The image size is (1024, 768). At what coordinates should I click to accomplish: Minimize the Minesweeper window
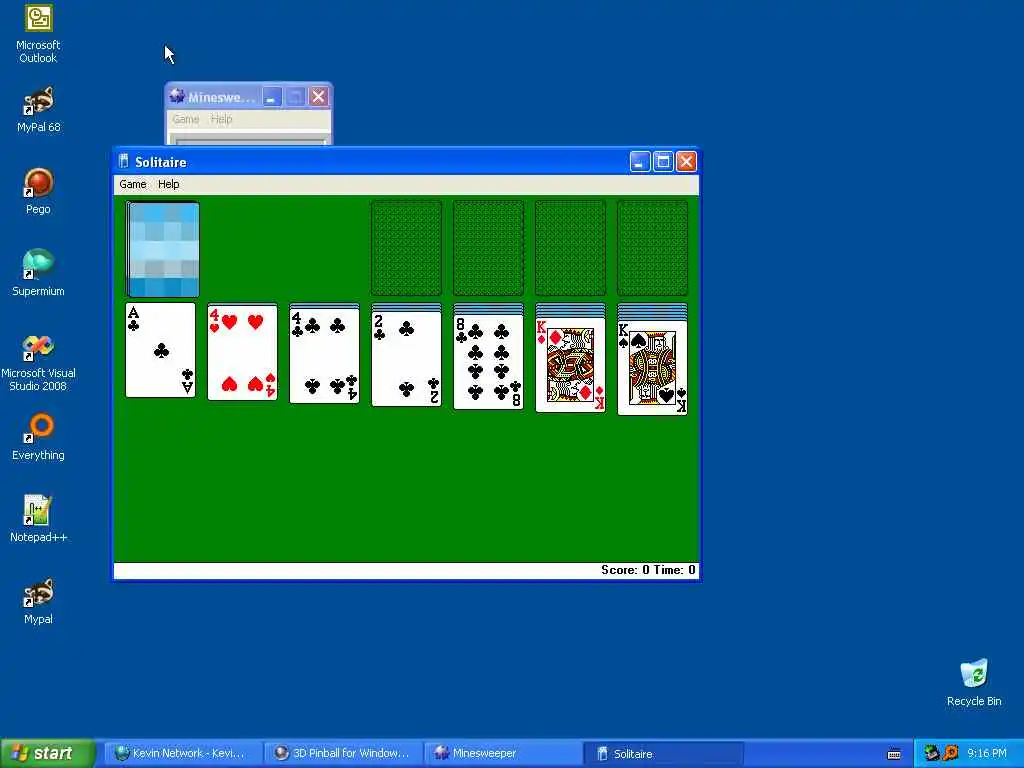pos(272,97)
